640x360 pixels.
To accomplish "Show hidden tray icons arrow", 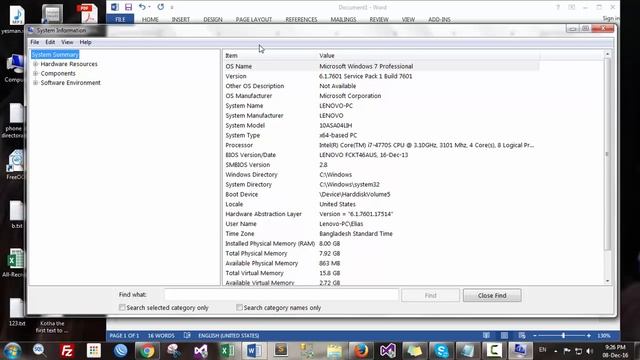I will click(555, 351).
